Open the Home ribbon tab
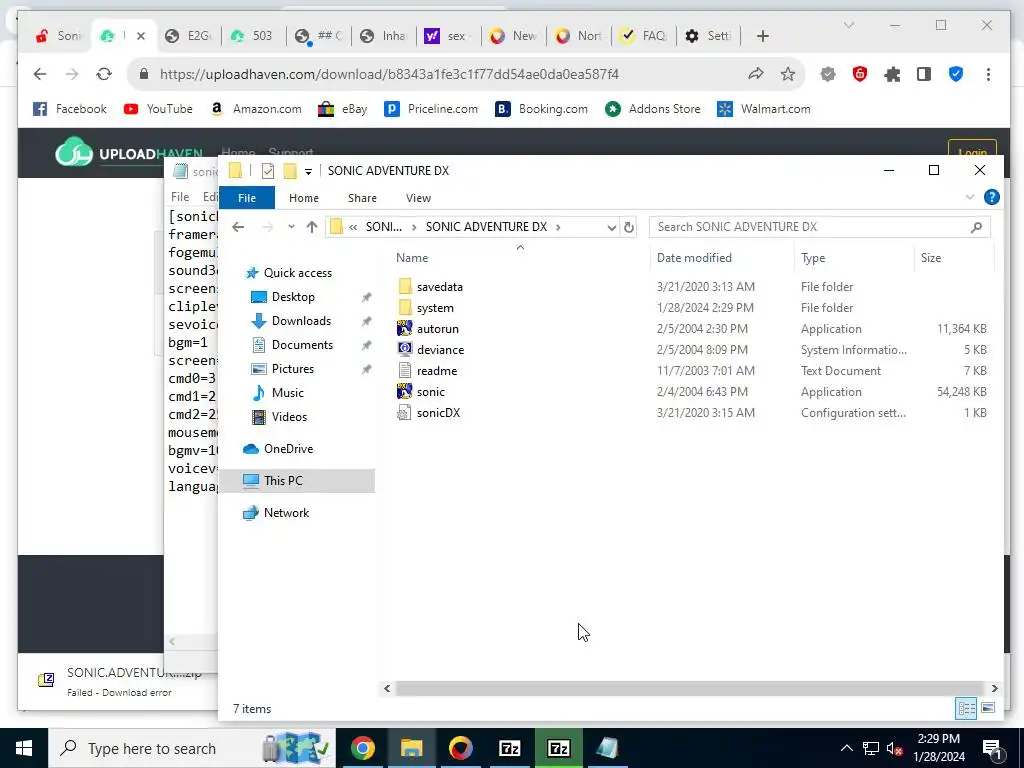Image resolution: width=1024 pixels, height=768 pixels. (x=304, y=198)
